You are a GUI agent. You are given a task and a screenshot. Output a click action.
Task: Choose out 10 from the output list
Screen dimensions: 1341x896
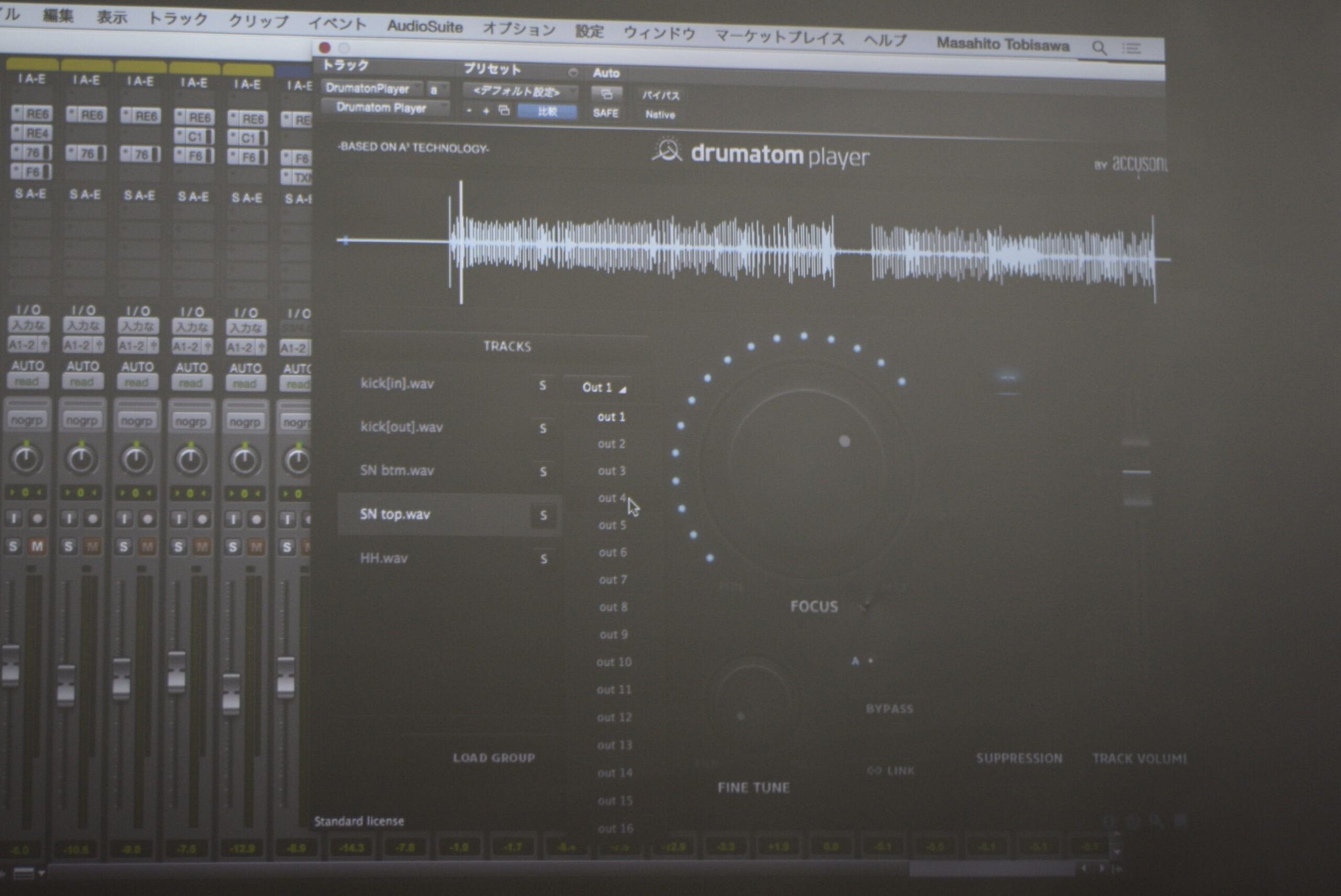614,662
